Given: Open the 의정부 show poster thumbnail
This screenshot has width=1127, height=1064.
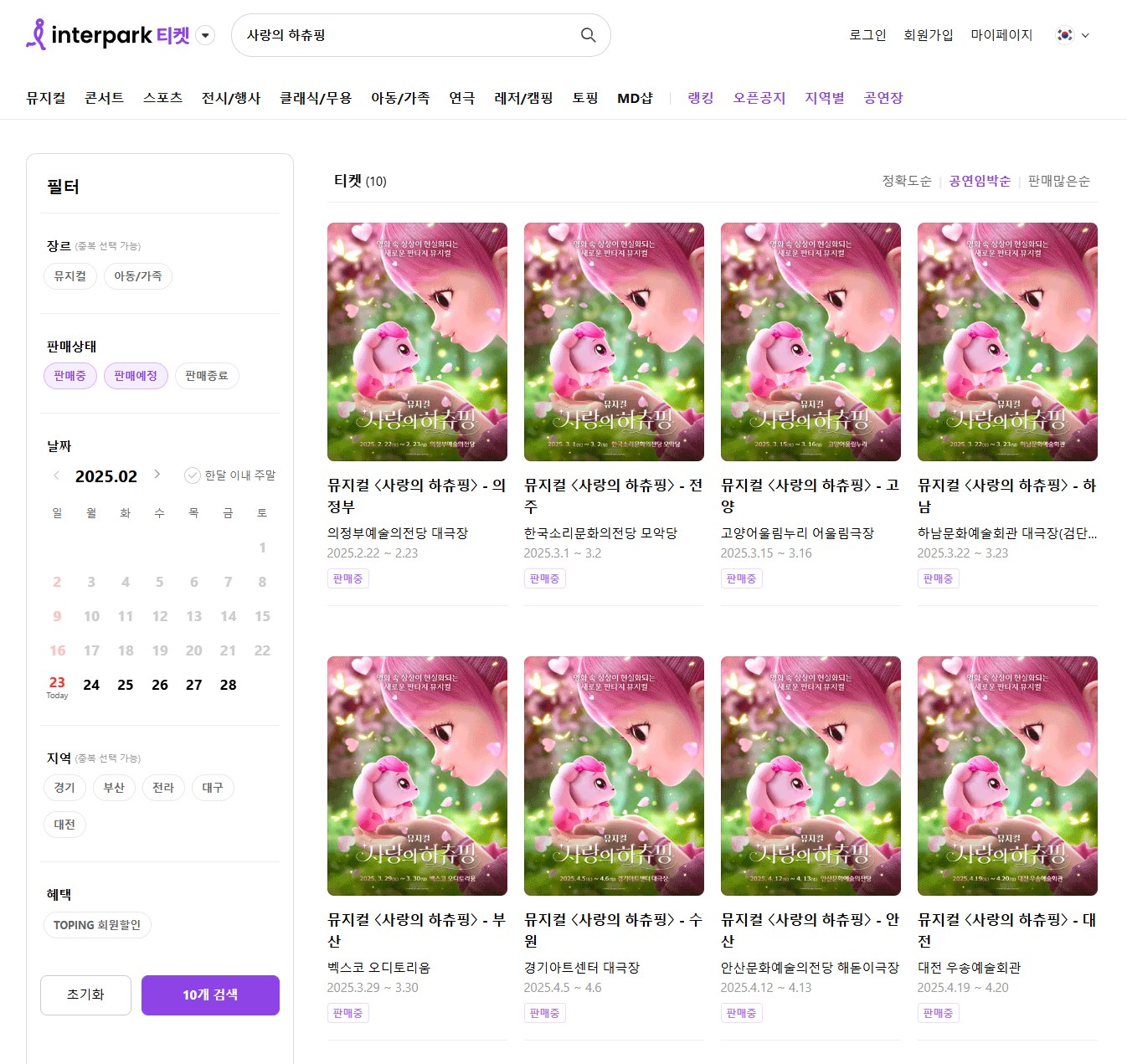Looking at the screenshot, I should 417,342.
